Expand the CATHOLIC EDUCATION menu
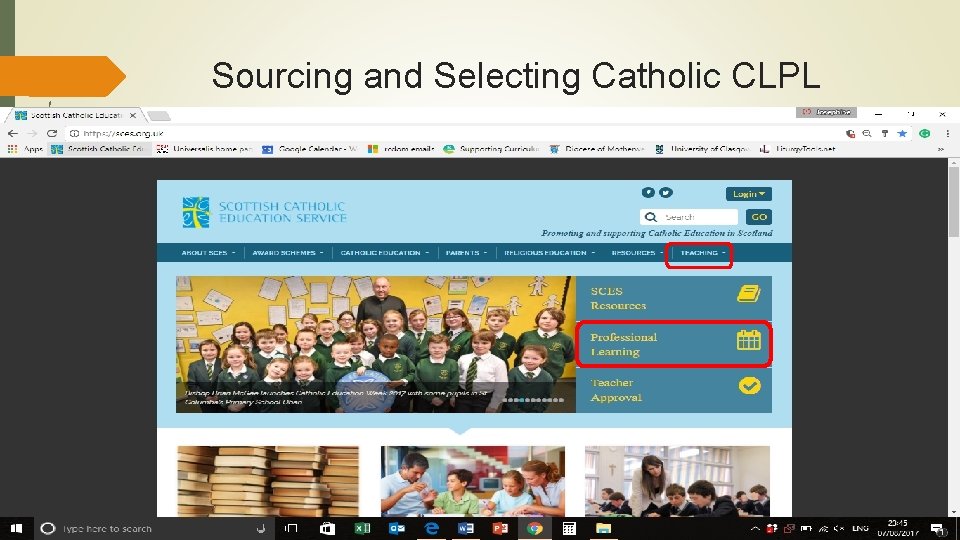Screen dimensions: 960x540 [384, 252]
